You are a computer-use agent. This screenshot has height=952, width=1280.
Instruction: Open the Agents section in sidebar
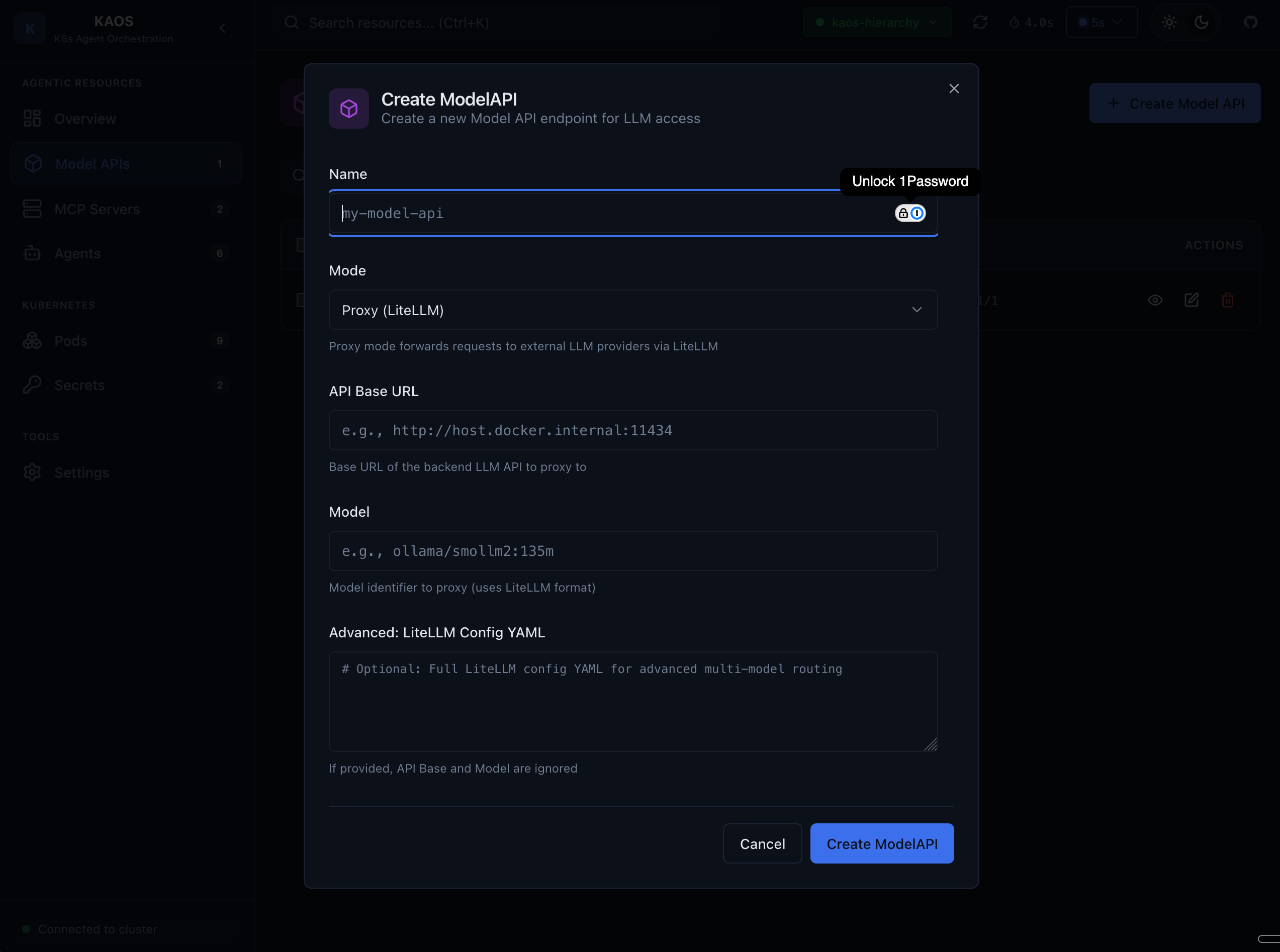[77, 253]
